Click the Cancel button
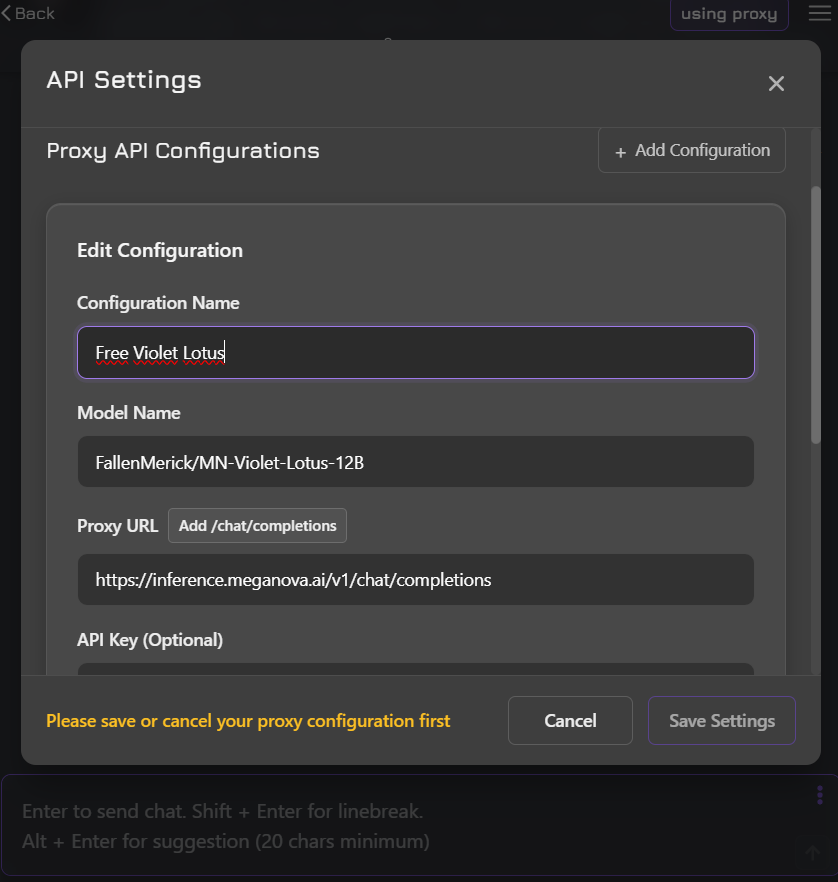 (570, 720)
